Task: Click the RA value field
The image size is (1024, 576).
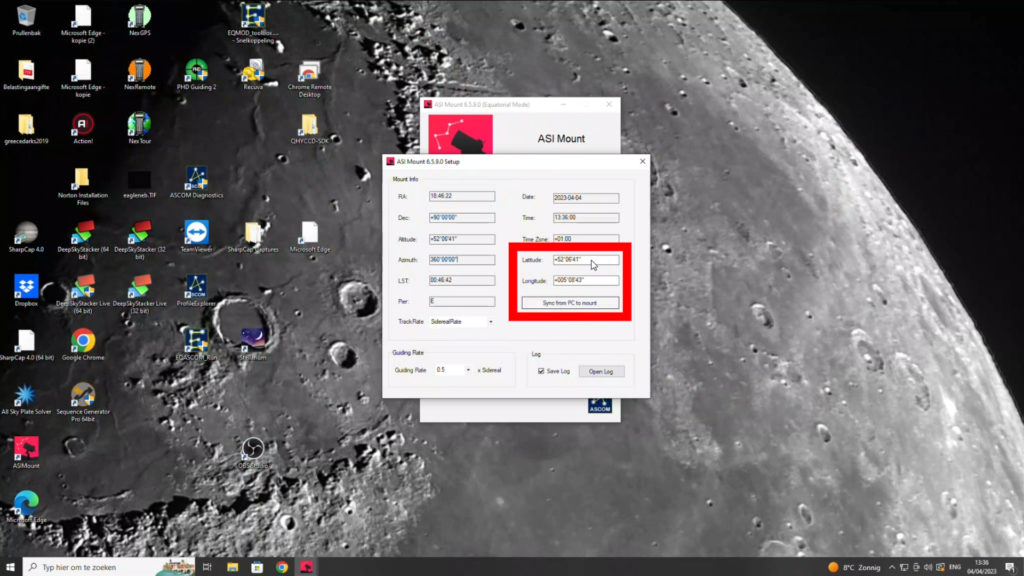Action: [462, 196]
